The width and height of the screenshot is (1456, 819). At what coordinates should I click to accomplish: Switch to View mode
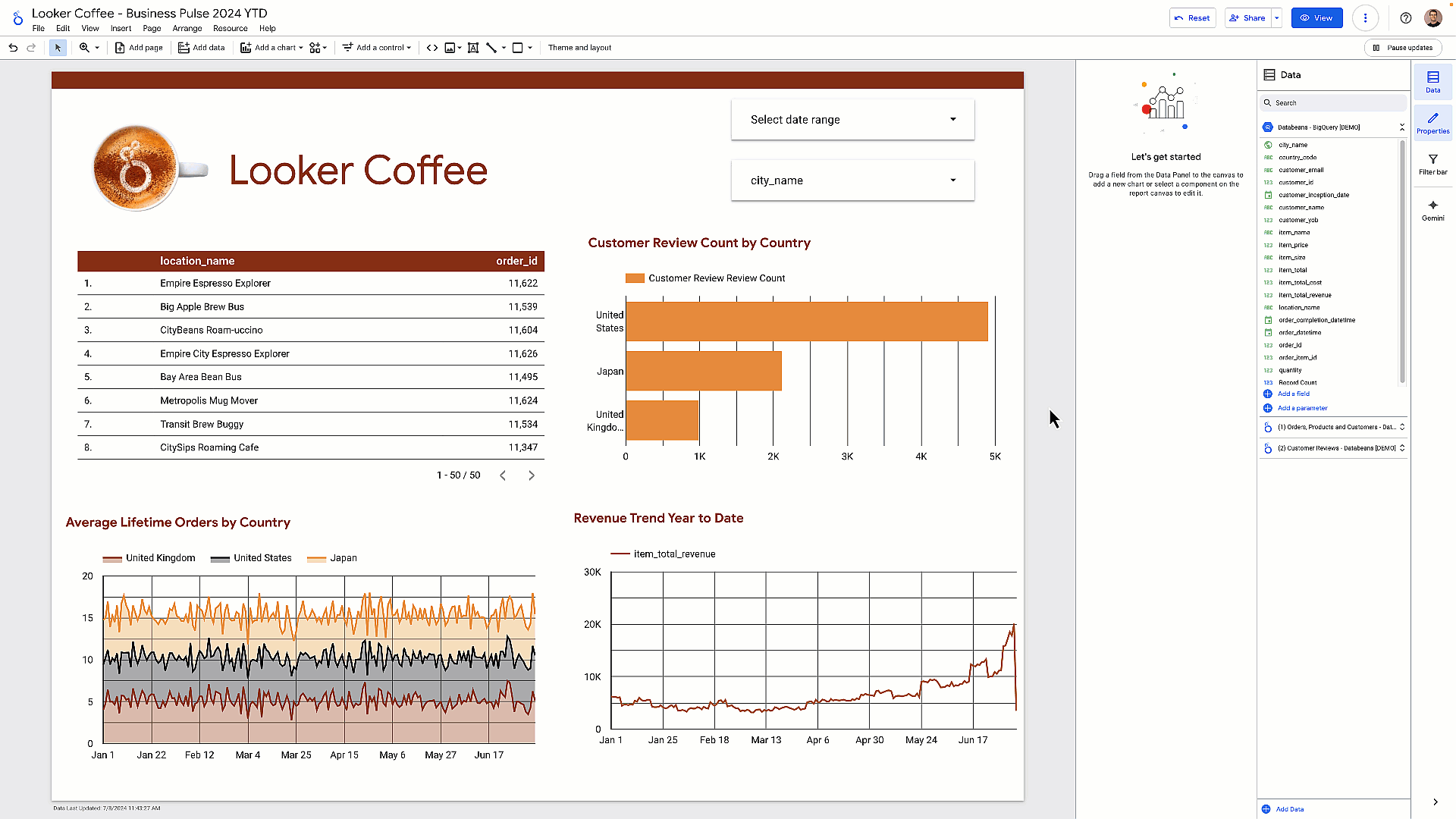coord(1316,18)
